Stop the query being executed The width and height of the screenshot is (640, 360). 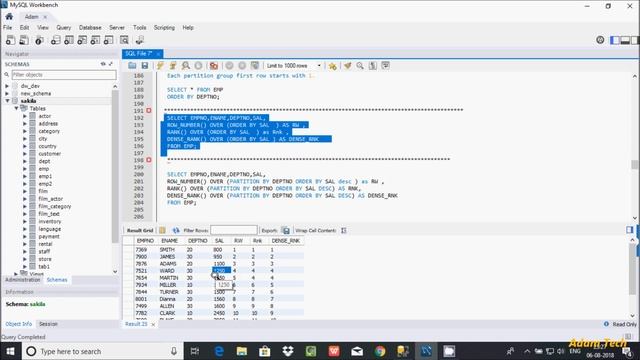click(x=198, y=66)
